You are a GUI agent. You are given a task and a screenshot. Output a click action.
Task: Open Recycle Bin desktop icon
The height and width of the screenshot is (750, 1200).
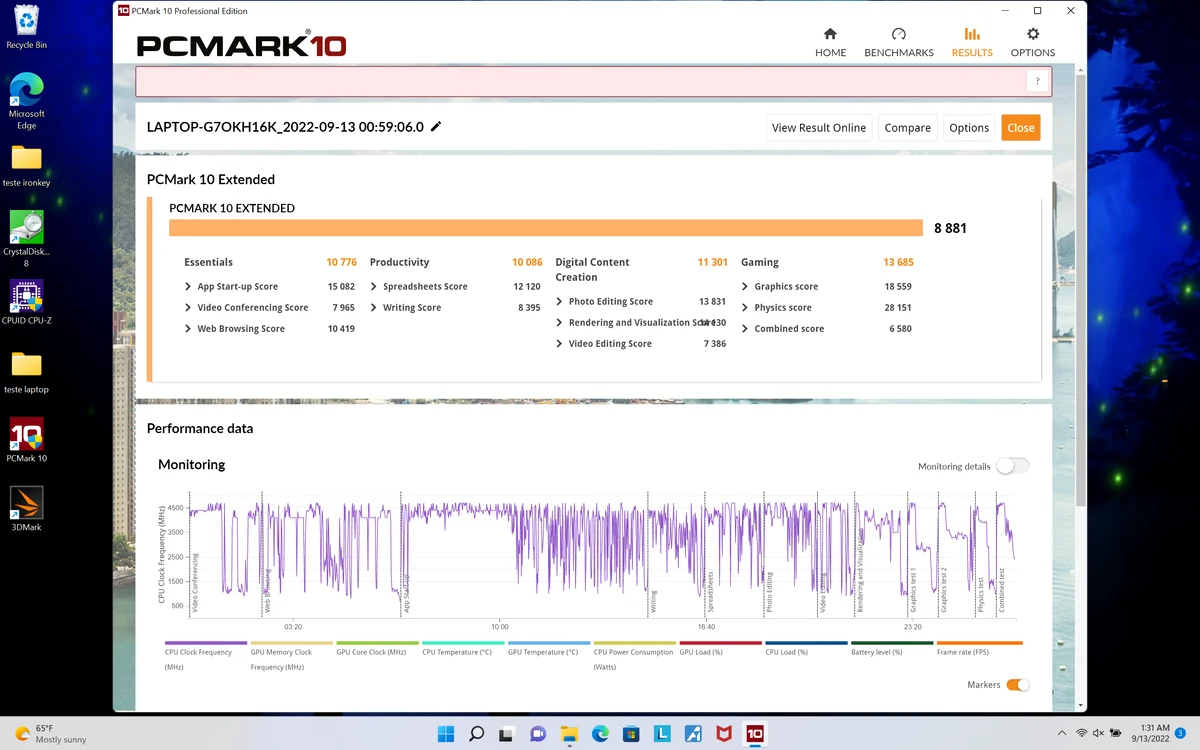[x=27, y=26]
